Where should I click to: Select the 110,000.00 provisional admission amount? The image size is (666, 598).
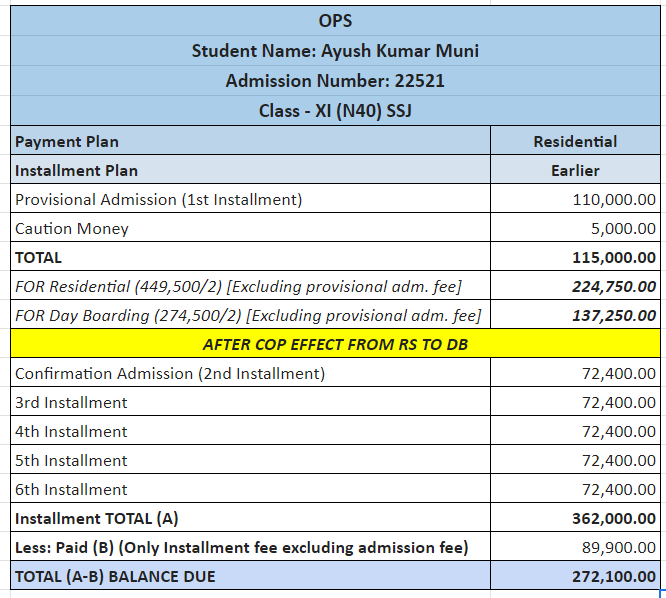pyautogui.click(x=575, y=199)
